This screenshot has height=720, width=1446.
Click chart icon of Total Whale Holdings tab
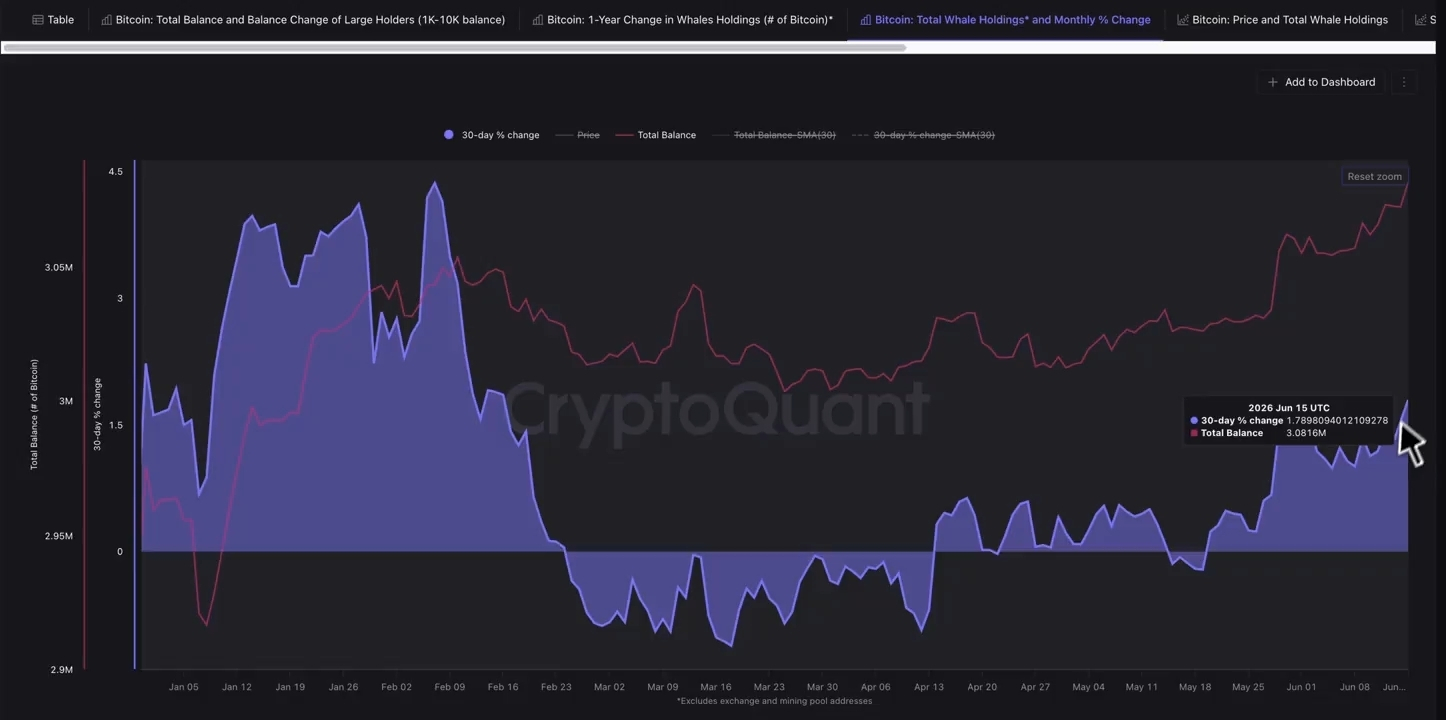click(866, 20)
